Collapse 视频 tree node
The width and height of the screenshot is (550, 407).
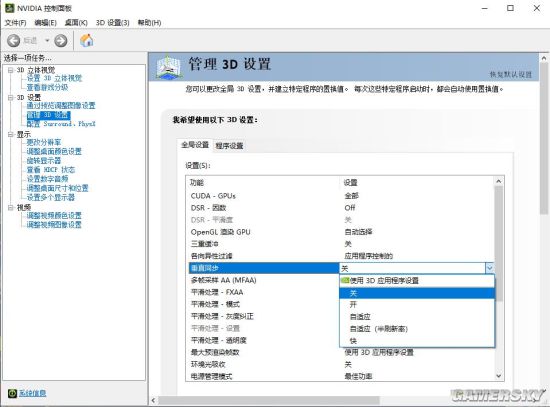11,208
